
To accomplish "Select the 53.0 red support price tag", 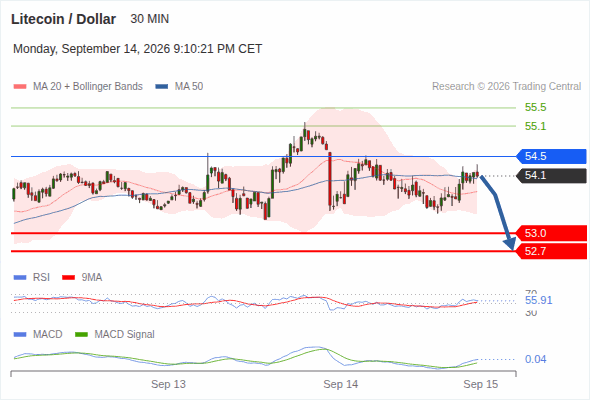I will 551,233.
